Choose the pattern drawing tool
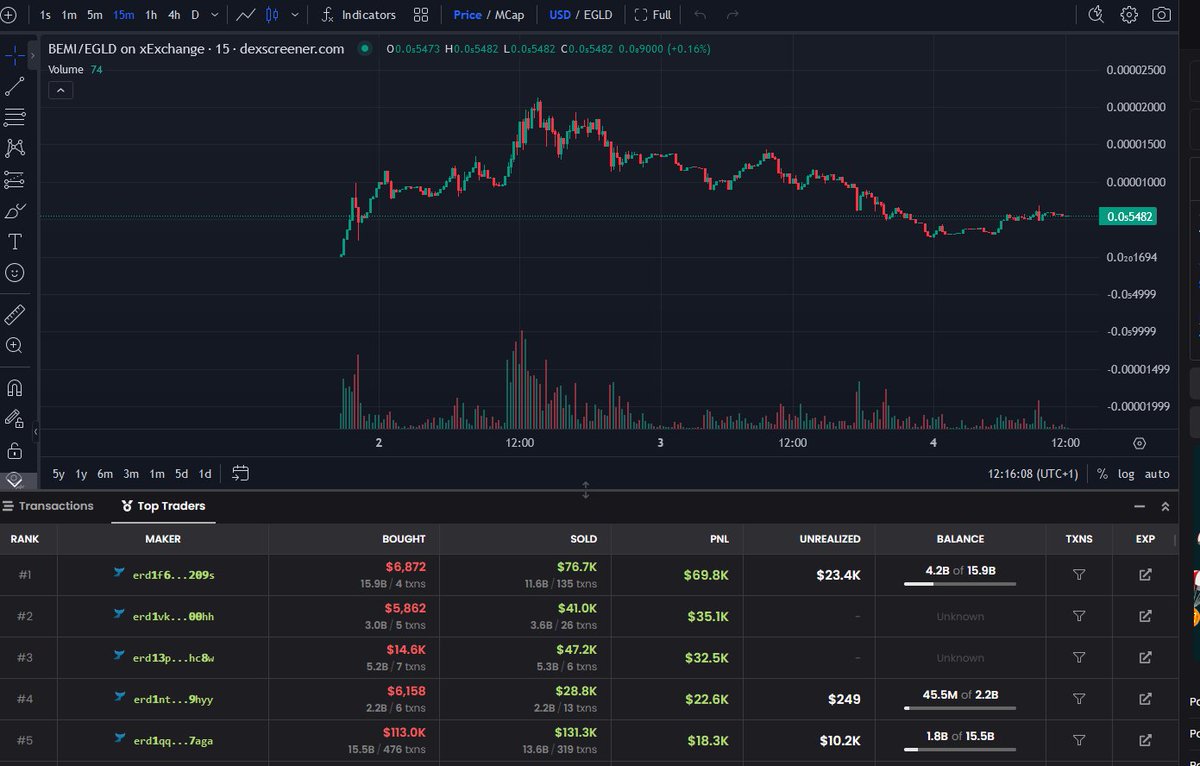1200x766 pixels. (15, 148)
